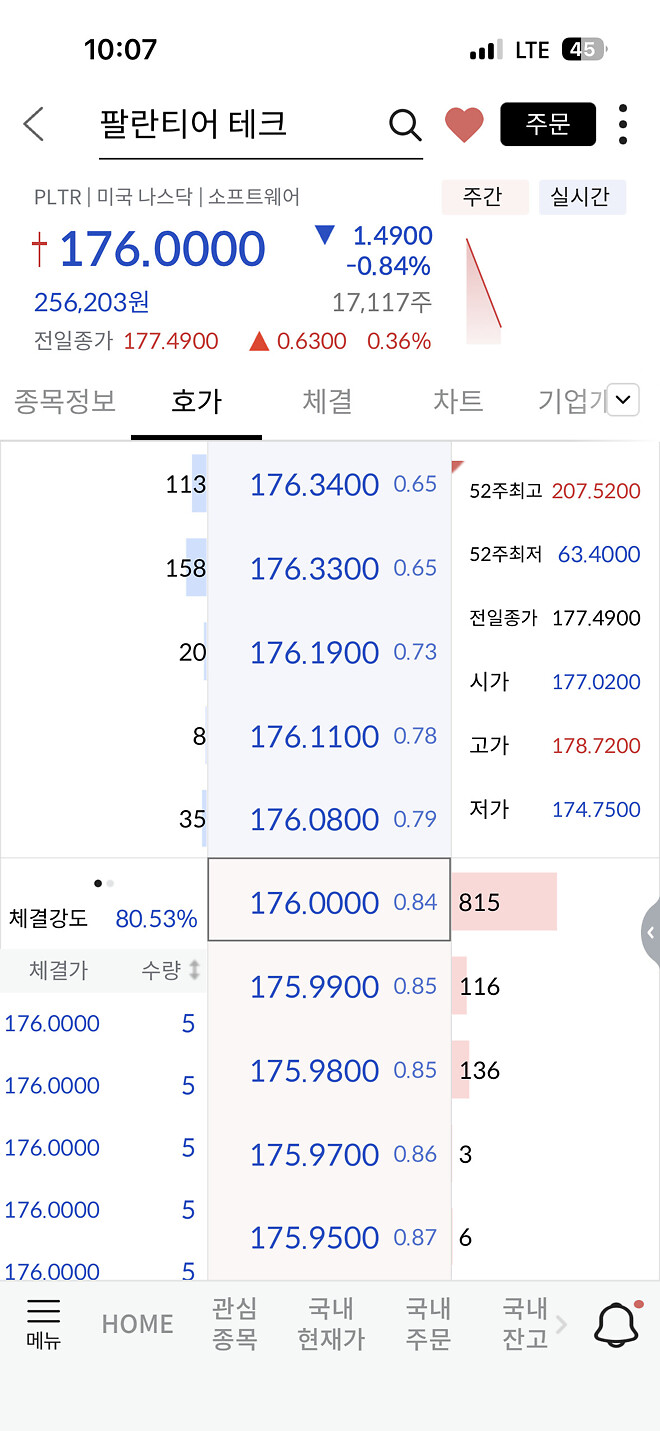Tap the heart icon to favorite Palantir
The height and width of the screenshot is (1431, 660).
pyautogui.click(x=463, y=124)
